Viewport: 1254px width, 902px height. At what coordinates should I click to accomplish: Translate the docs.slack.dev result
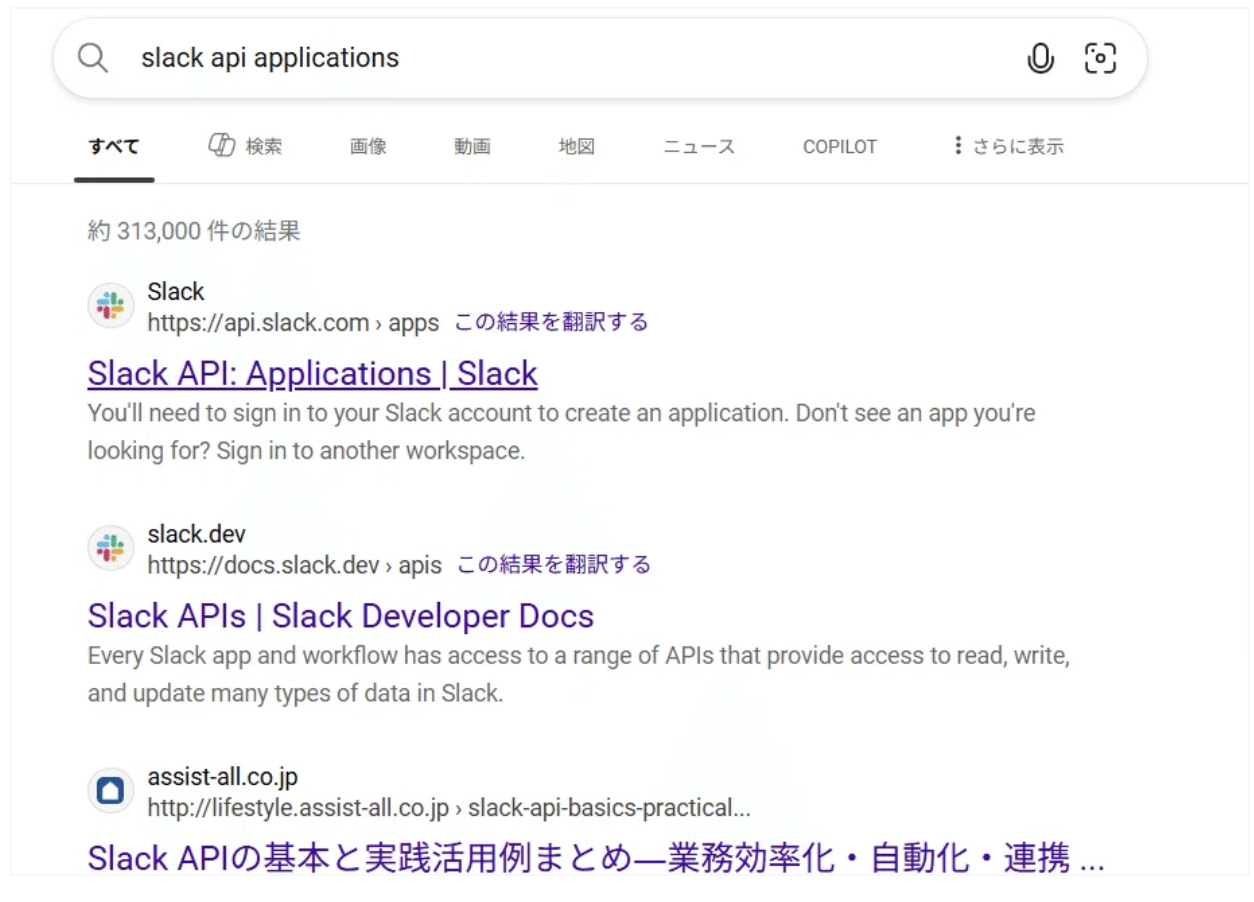[554, 564]
